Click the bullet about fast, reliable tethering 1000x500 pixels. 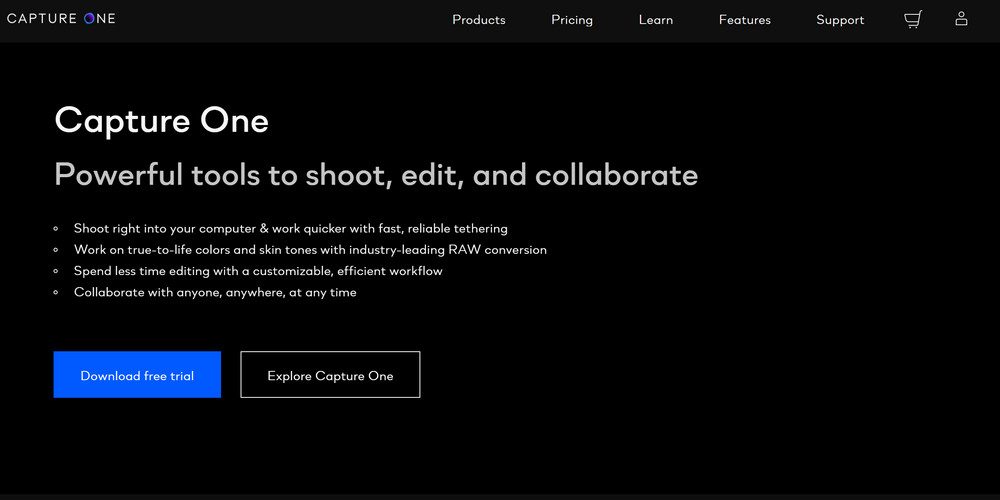pos(291,228)
